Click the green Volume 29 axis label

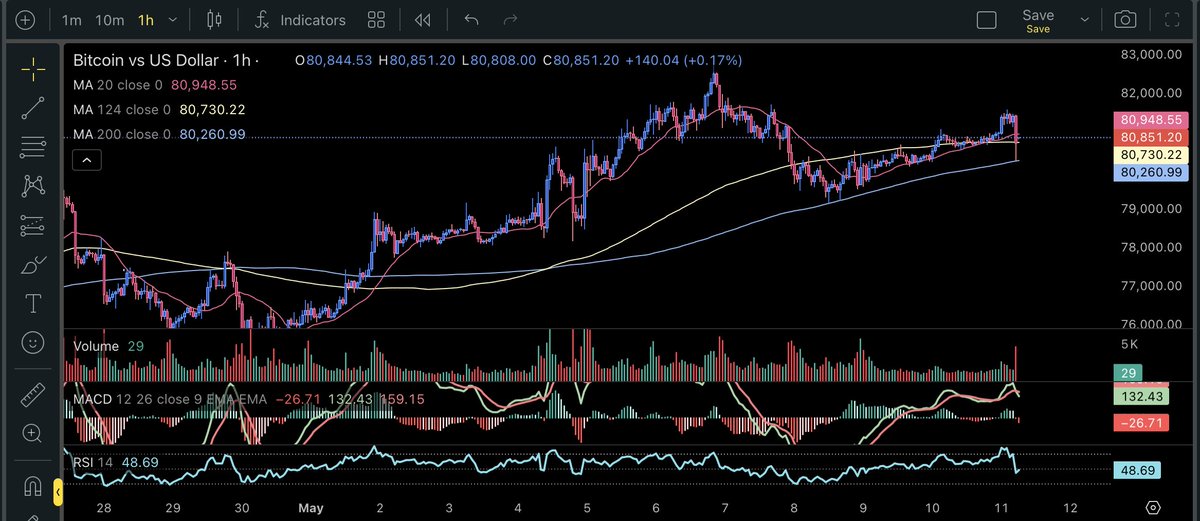point(1129,372)
